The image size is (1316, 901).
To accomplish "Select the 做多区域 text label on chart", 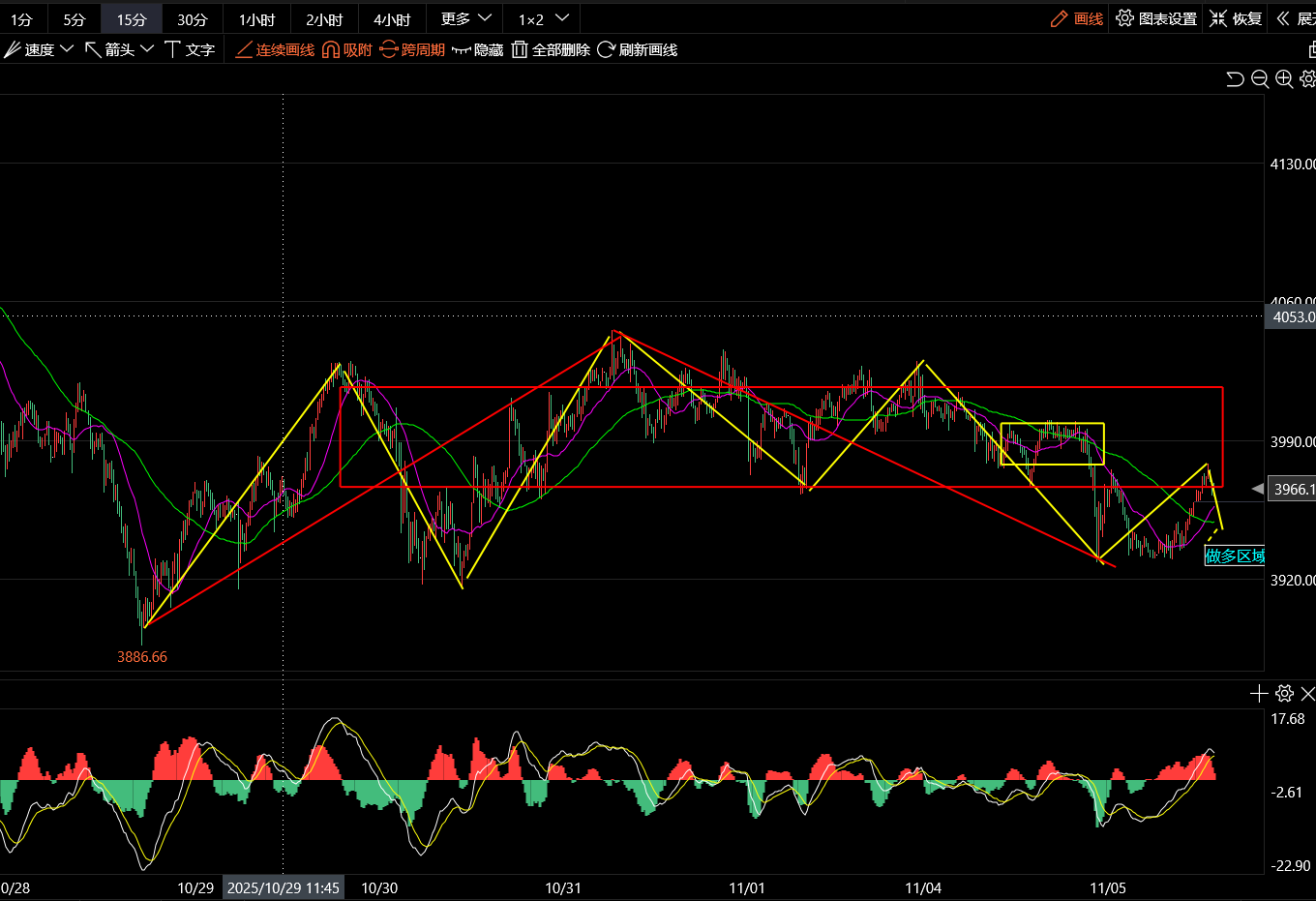I will [x=1234, y=556].
